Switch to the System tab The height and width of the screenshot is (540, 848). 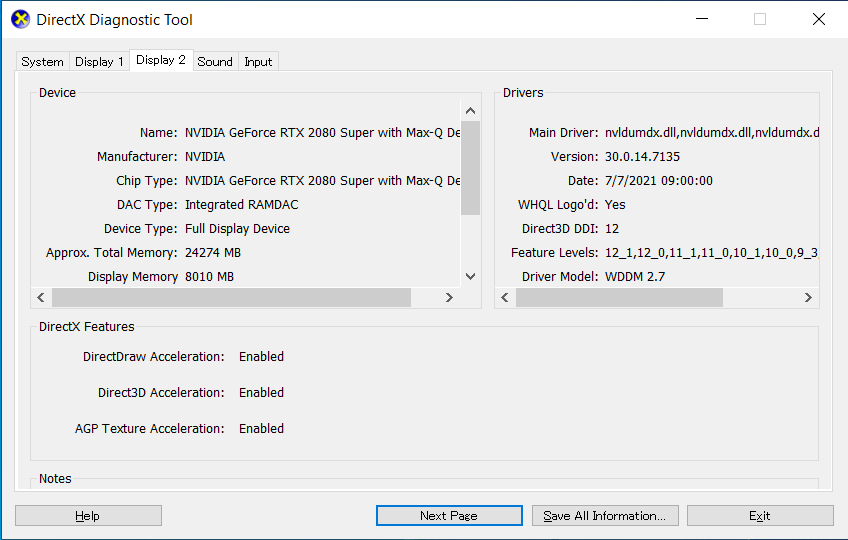click(42, 62)
